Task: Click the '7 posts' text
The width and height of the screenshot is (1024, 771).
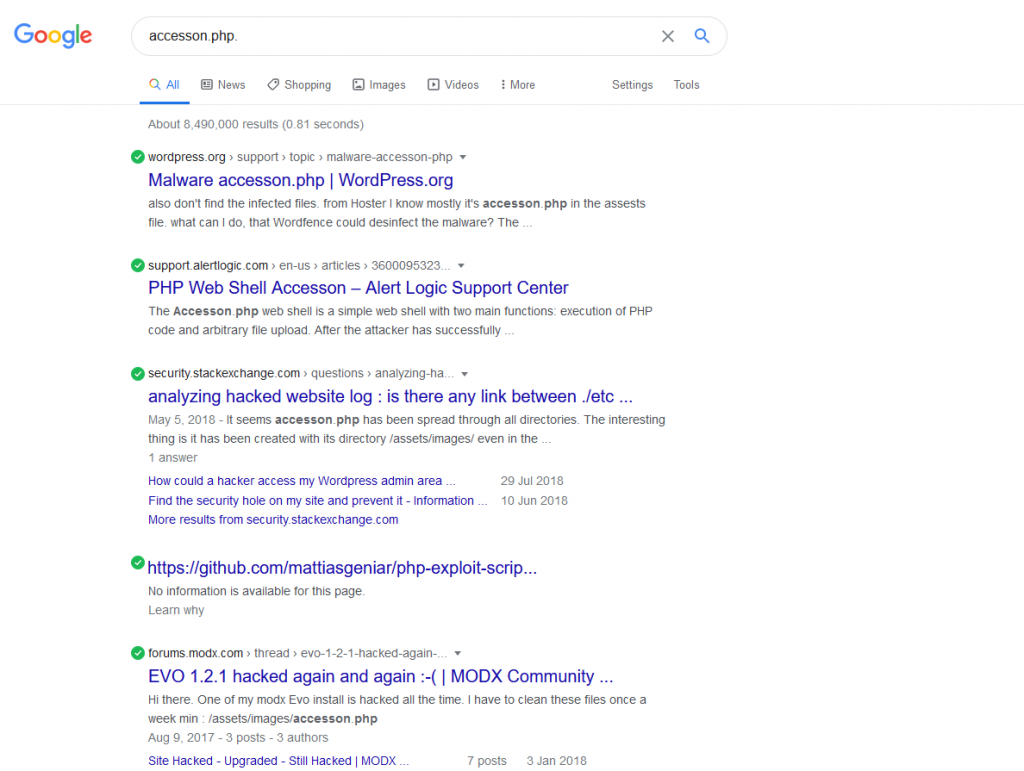Action: (487, 761)
